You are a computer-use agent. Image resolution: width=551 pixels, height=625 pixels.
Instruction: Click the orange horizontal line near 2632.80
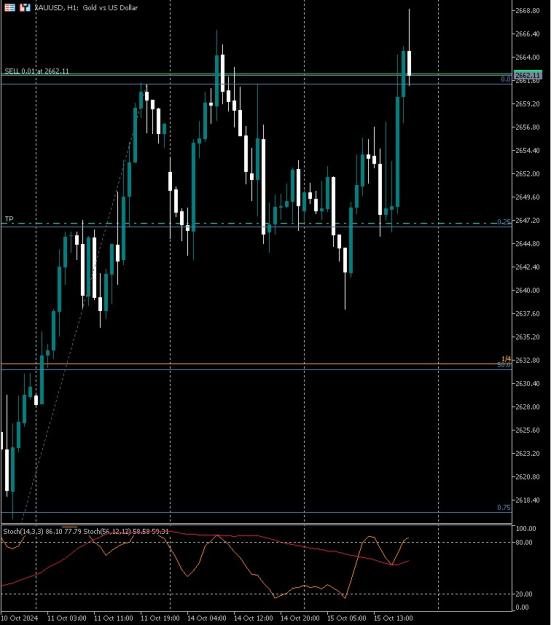click(x=255, y=364)
